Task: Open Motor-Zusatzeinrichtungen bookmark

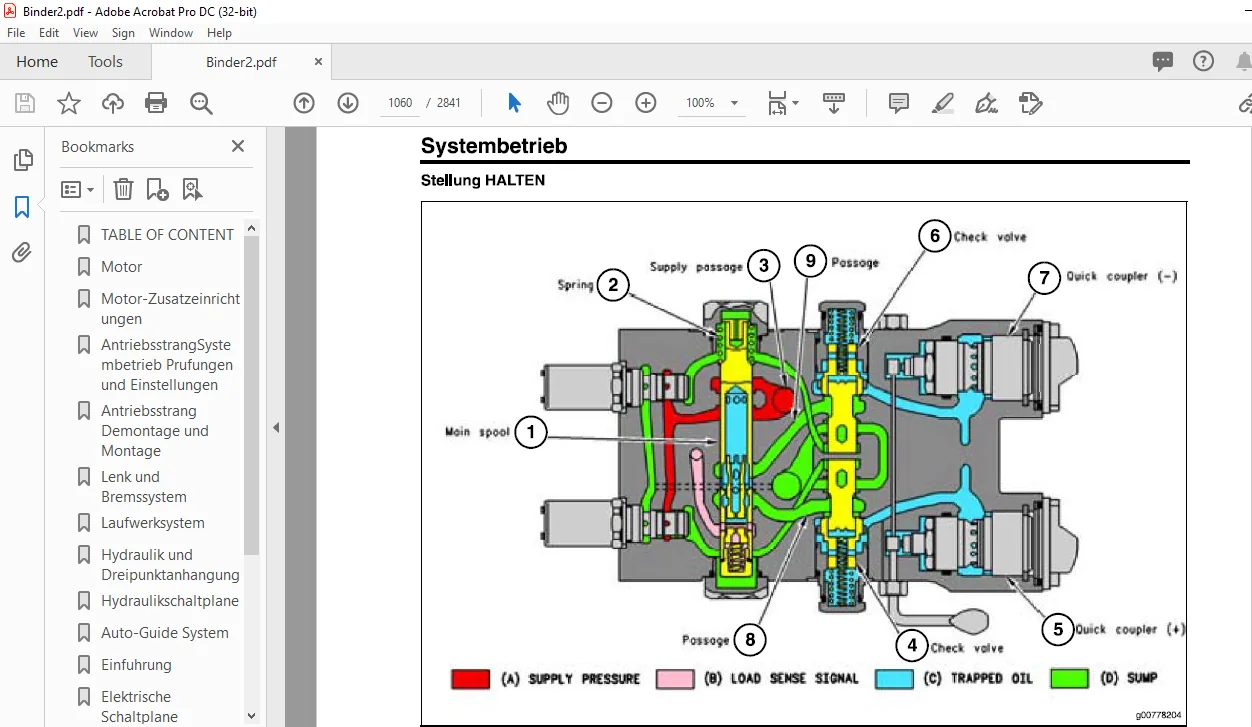Action: tap(170, 308)
